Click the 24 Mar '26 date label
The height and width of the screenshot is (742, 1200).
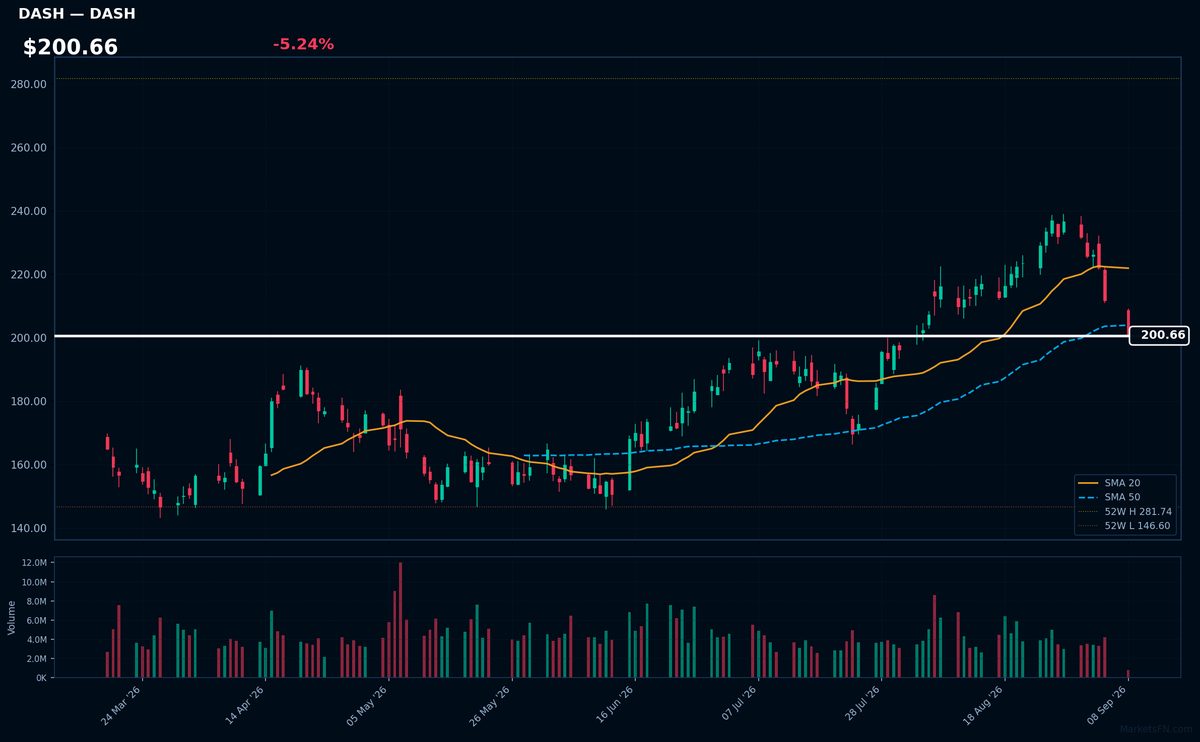[121, 706]
